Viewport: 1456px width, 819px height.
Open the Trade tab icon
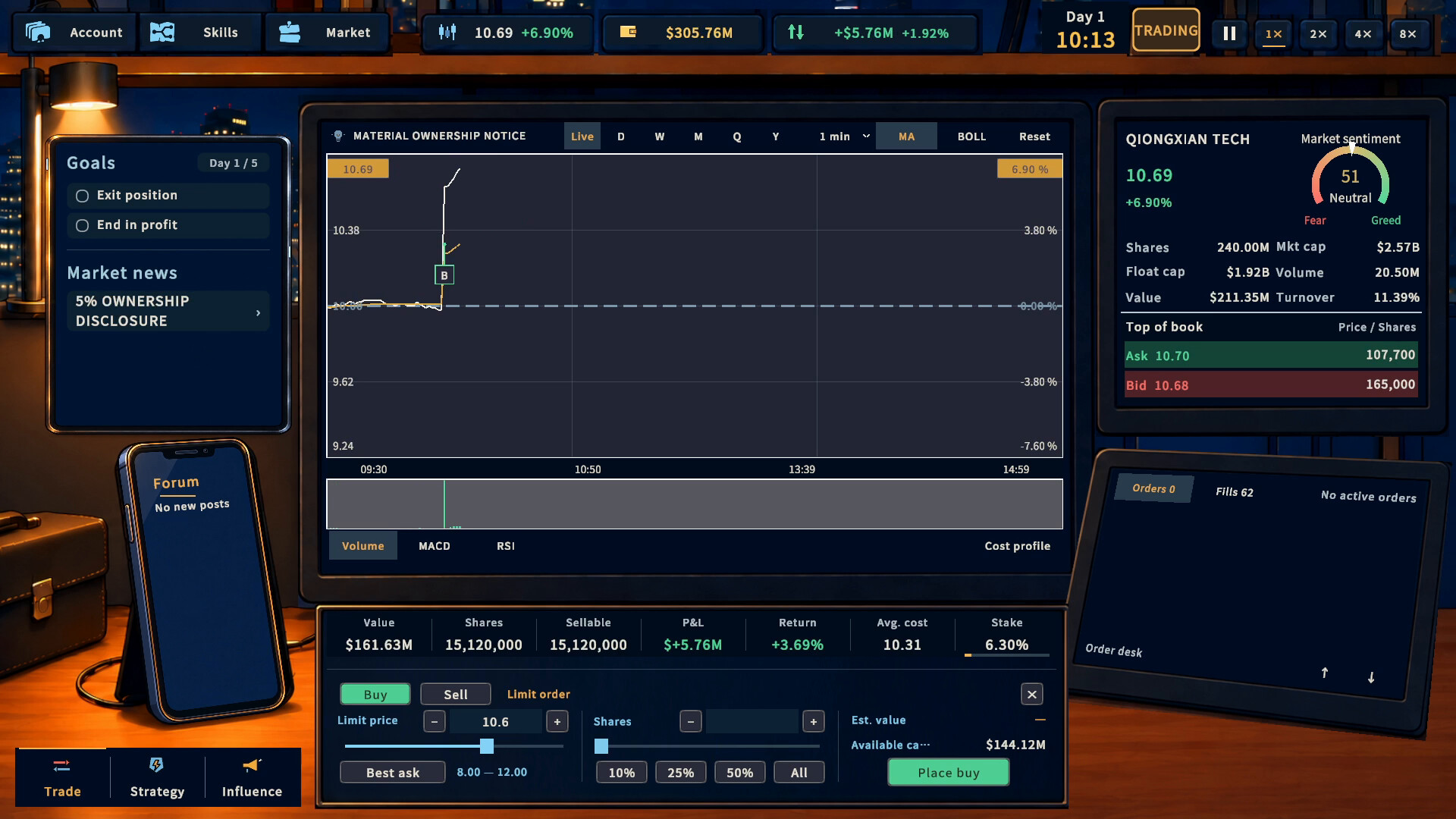[62, 765]
